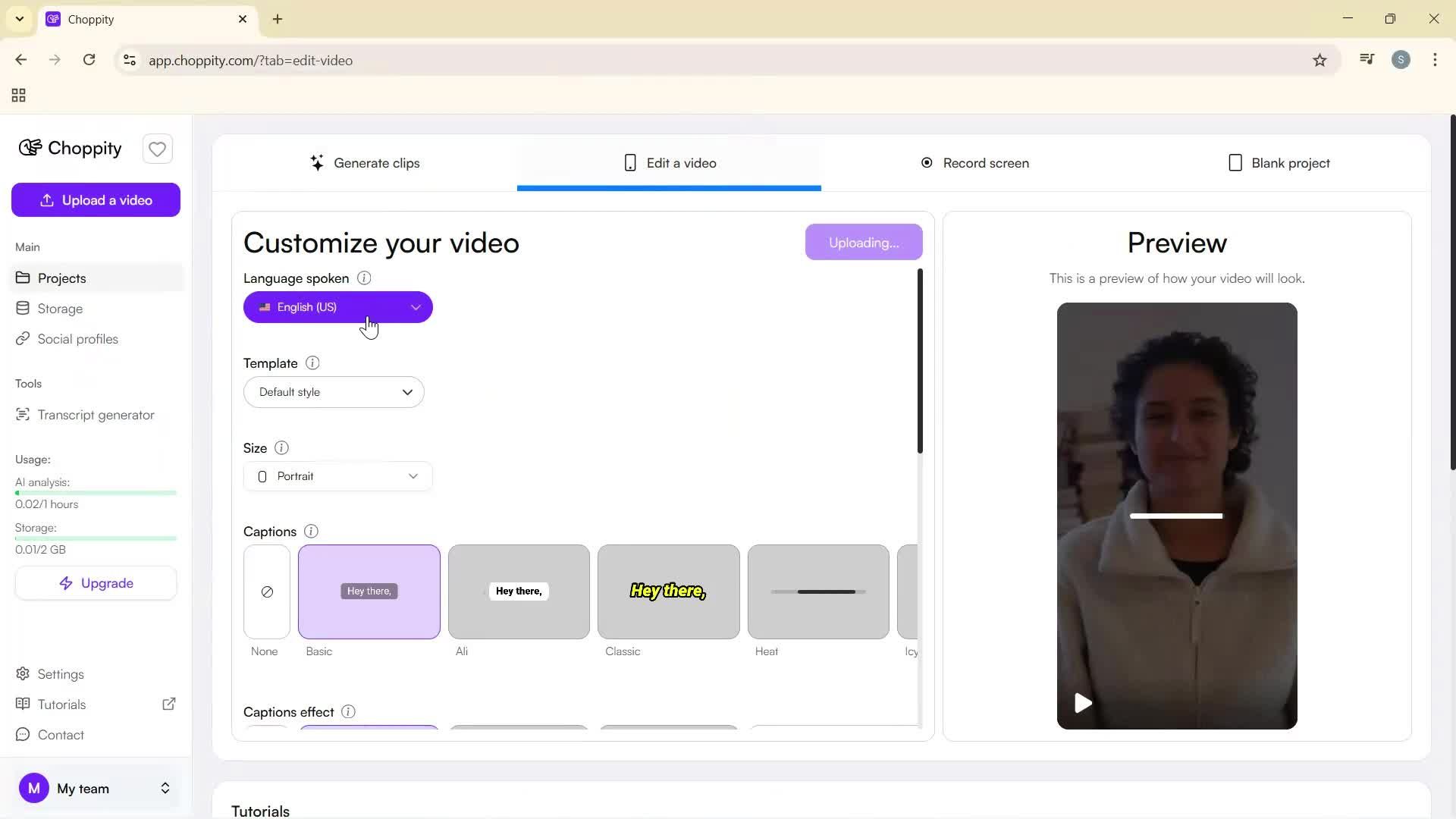This screenshot has height=819, width=1456.
Task: Select the Classic caption style
Action: 667,591
